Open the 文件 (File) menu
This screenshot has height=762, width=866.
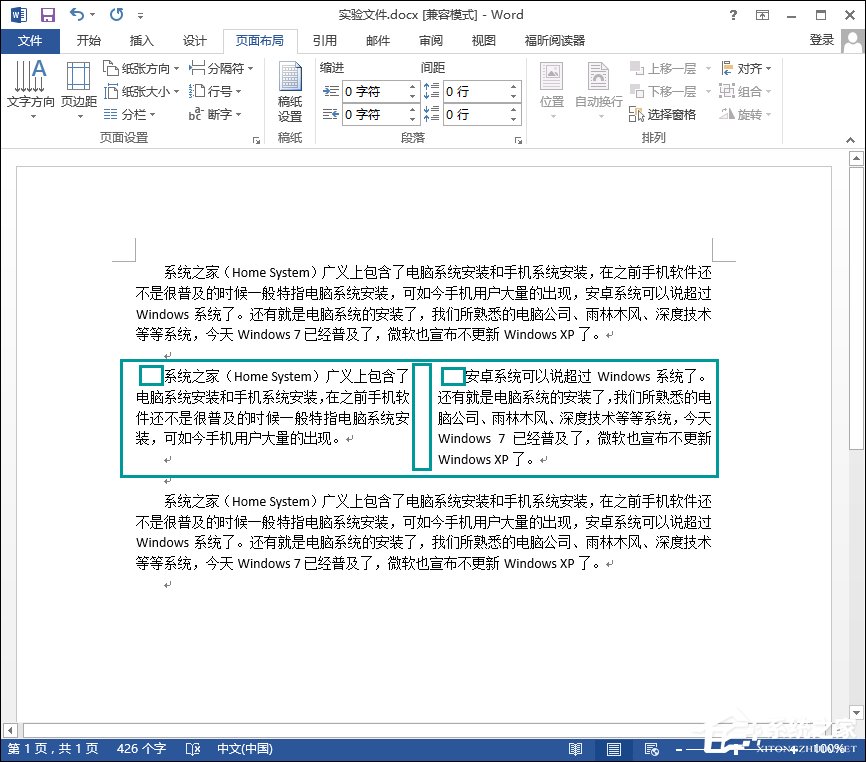[x=31, y=41]
